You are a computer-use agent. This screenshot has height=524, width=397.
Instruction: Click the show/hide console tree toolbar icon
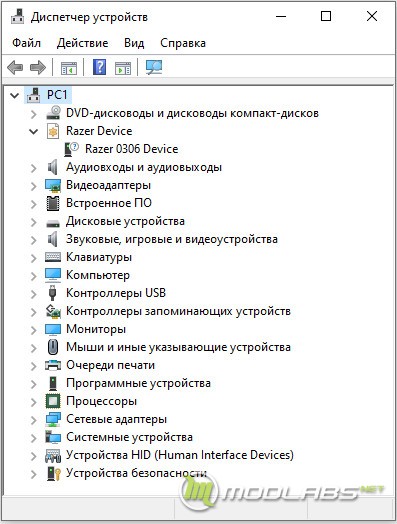[x=69, y=68]
